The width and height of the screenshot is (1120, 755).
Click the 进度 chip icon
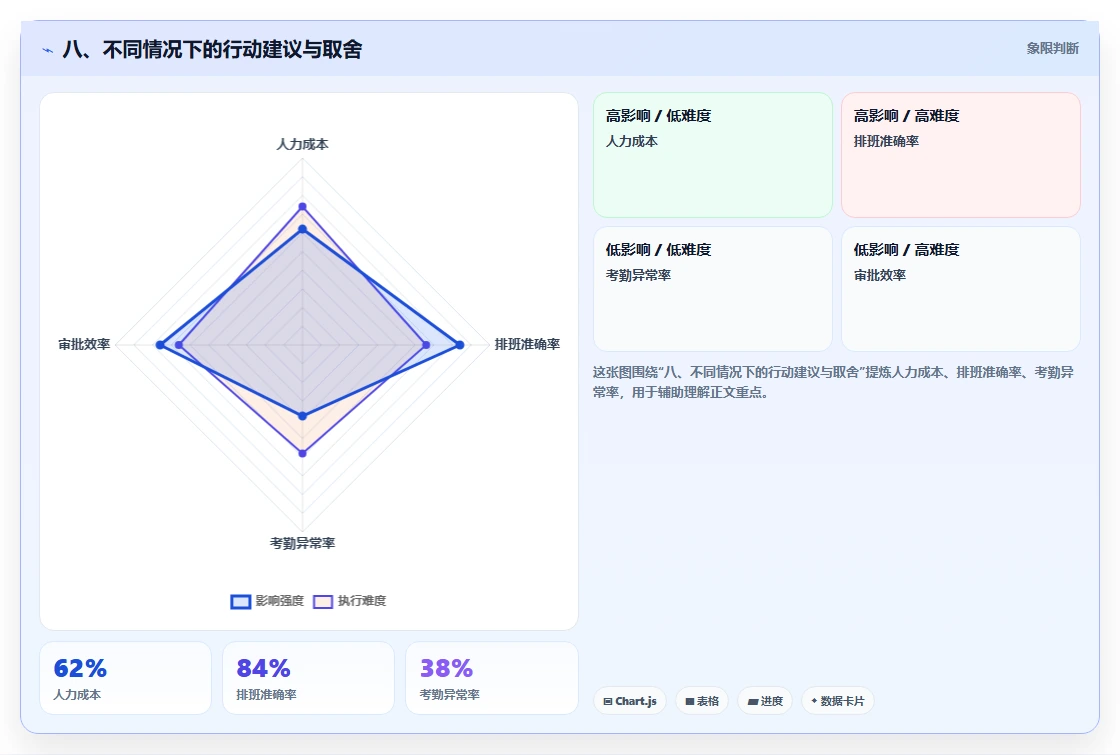click(752, 701)
